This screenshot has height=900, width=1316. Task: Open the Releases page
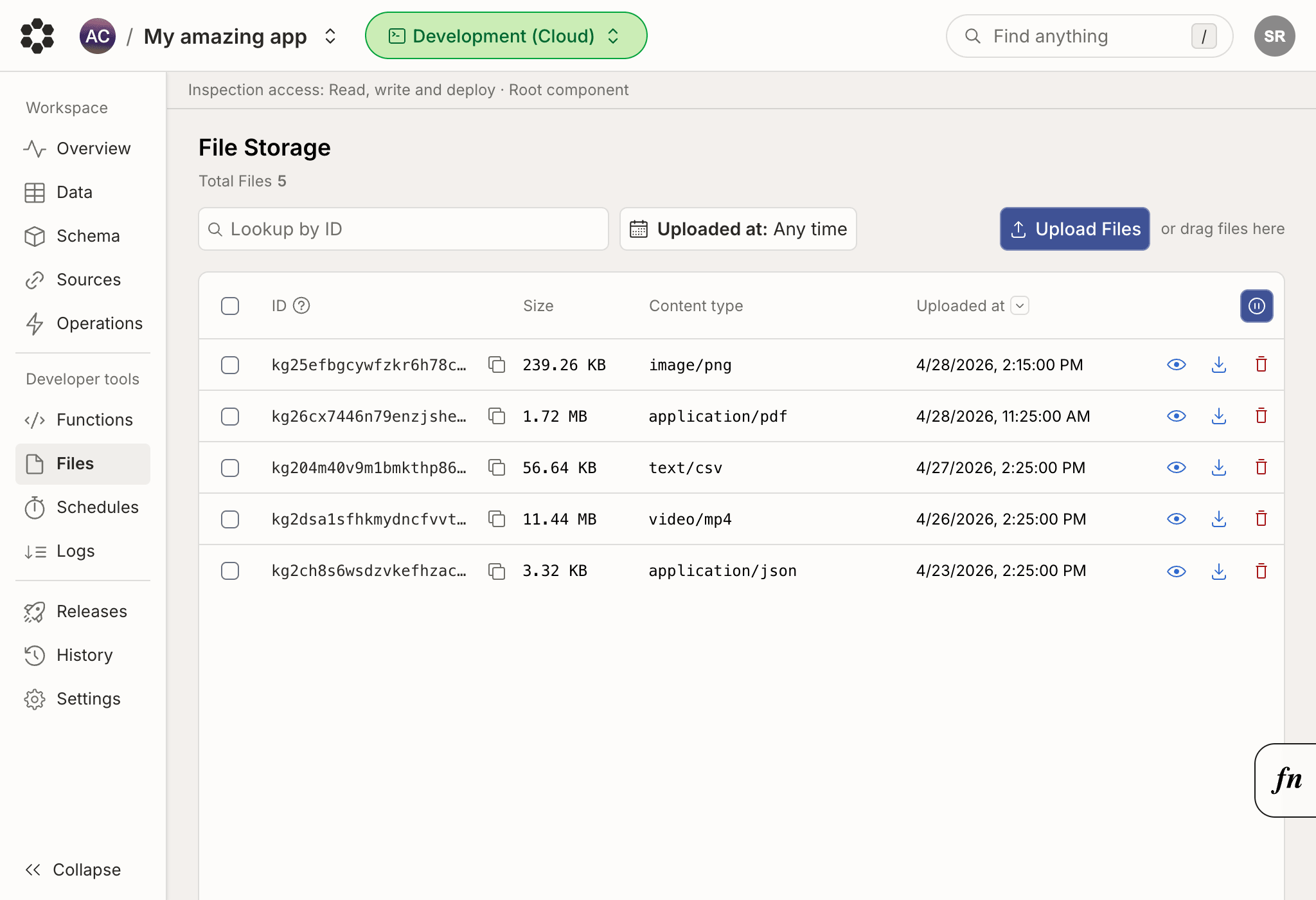[83, 611]
